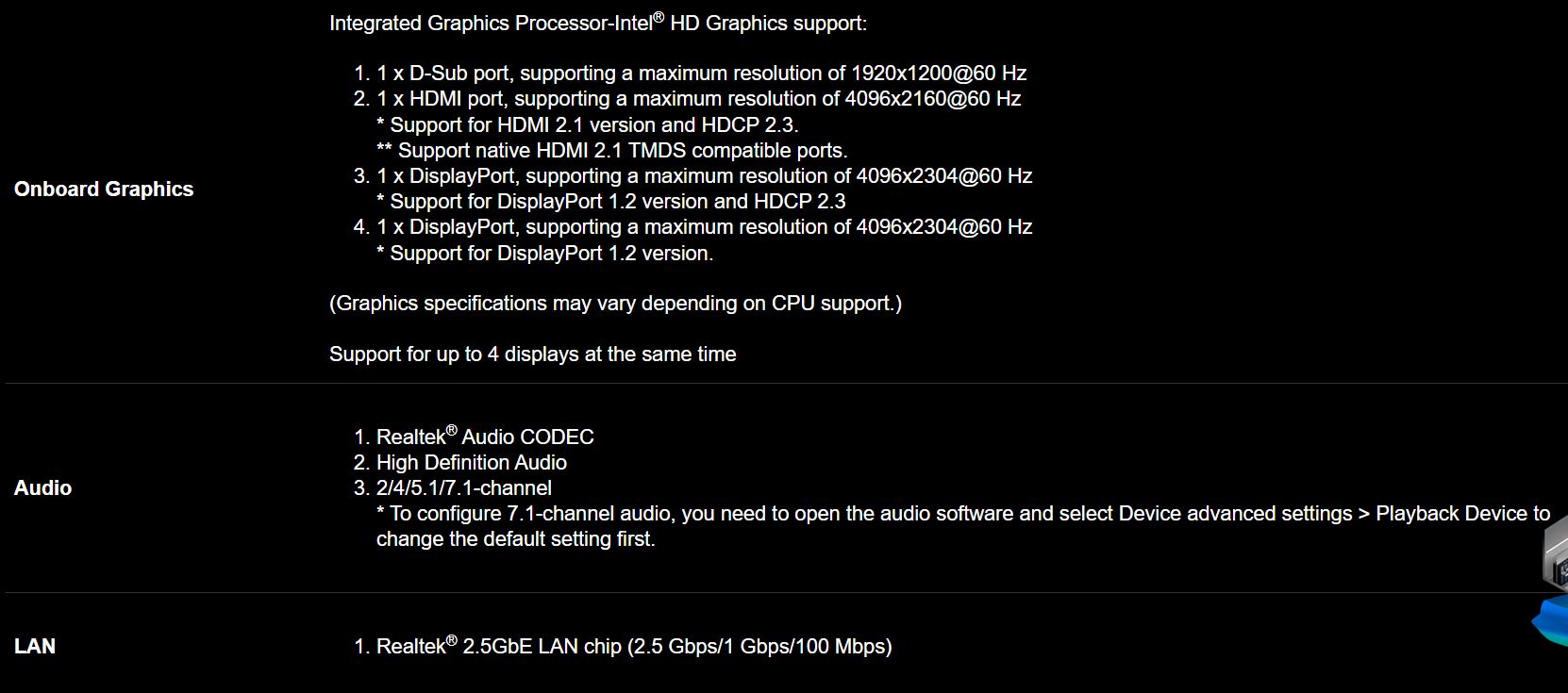Viewport: 1568px width, 693px height.
Task: Click the D-Sub port specification line
Action: 701,73
